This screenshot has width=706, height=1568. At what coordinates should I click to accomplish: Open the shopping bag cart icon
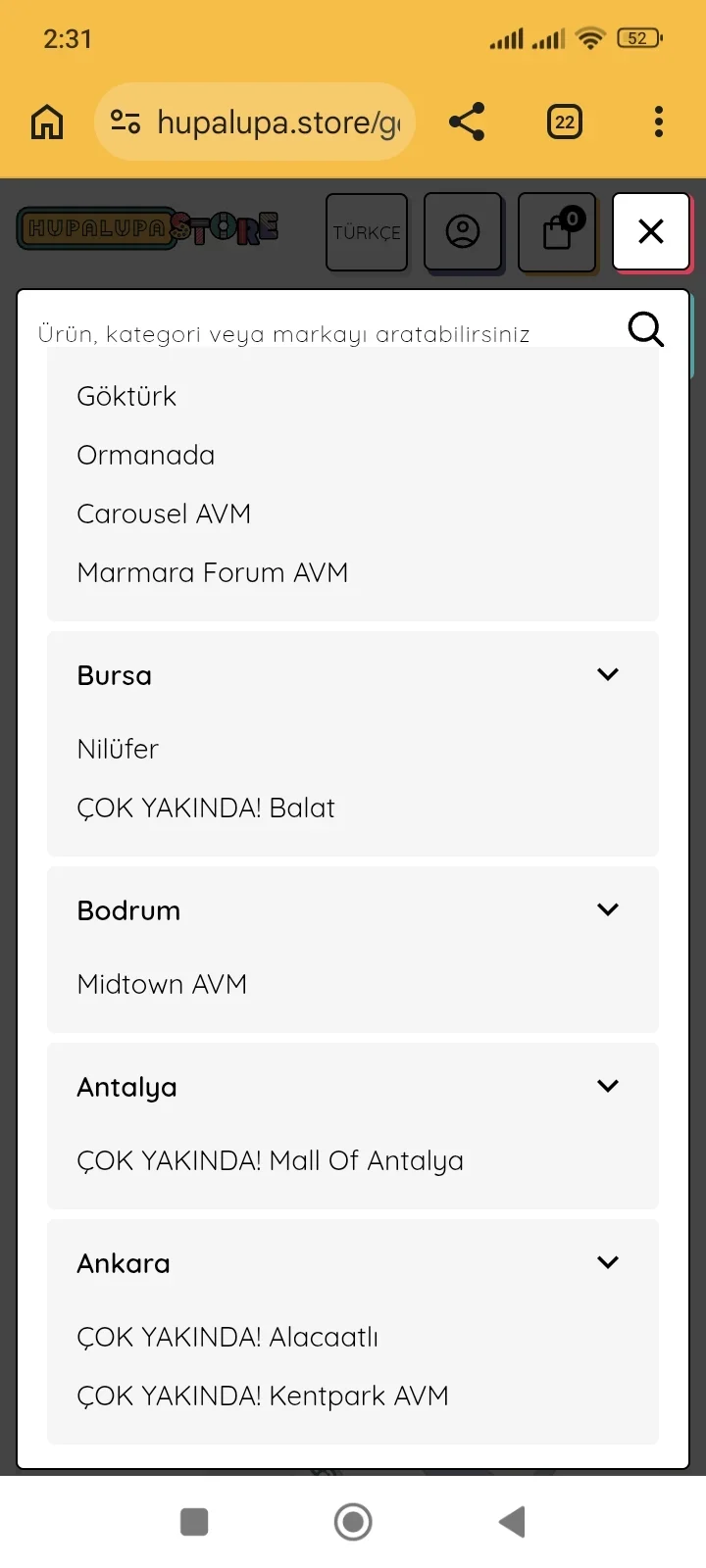tap(558, 232)
